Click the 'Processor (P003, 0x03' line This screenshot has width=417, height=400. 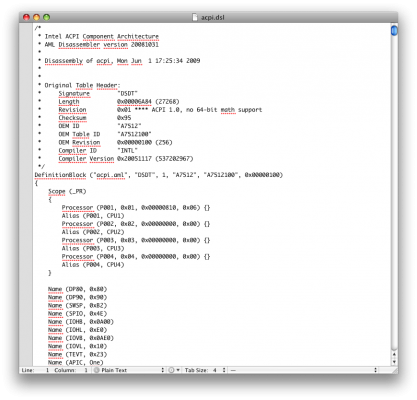[136, 240]
